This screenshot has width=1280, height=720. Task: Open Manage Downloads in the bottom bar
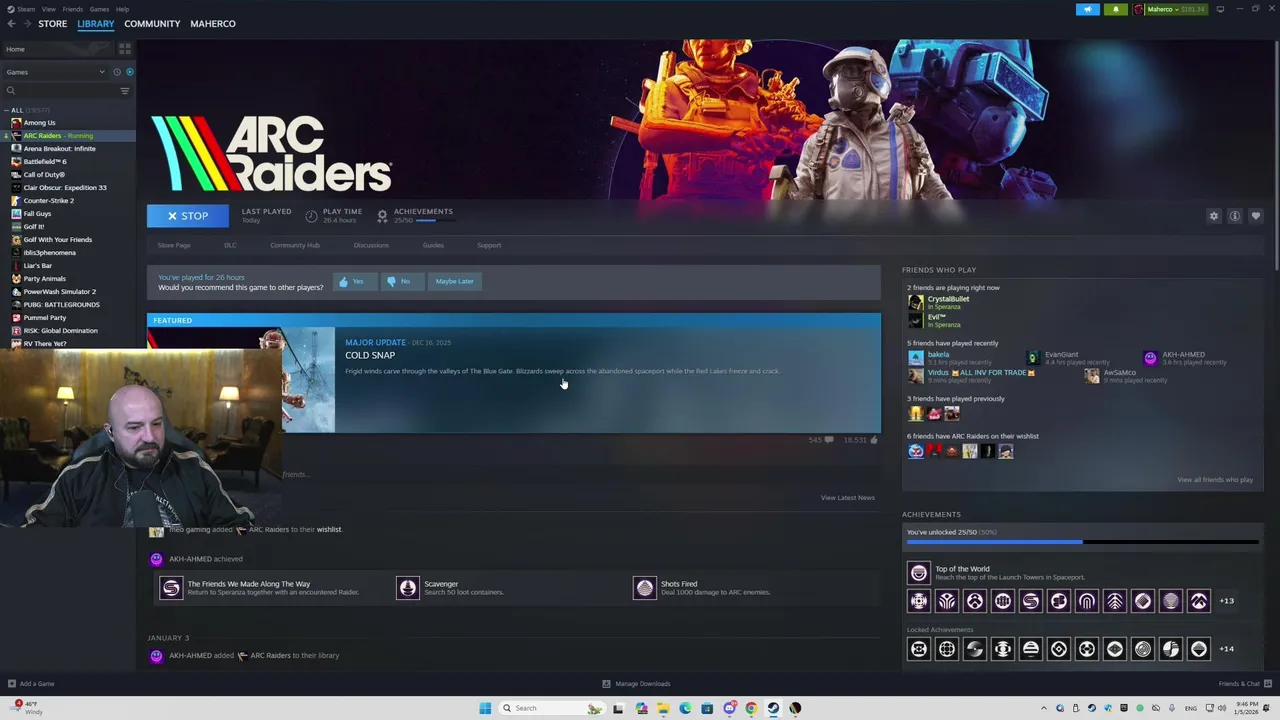tap(636, 684)
